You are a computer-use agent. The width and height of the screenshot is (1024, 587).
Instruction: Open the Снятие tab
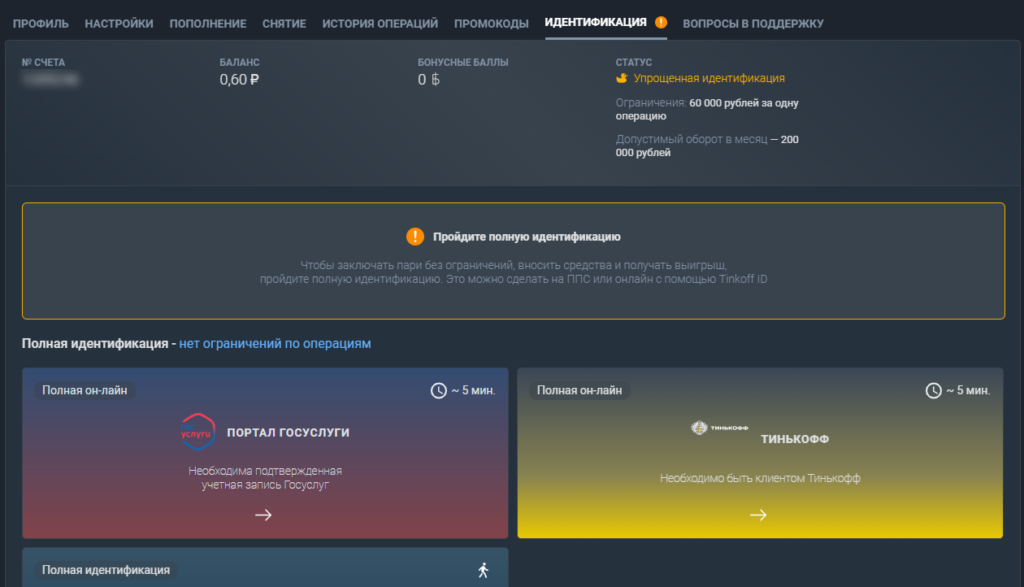[284, 24]
